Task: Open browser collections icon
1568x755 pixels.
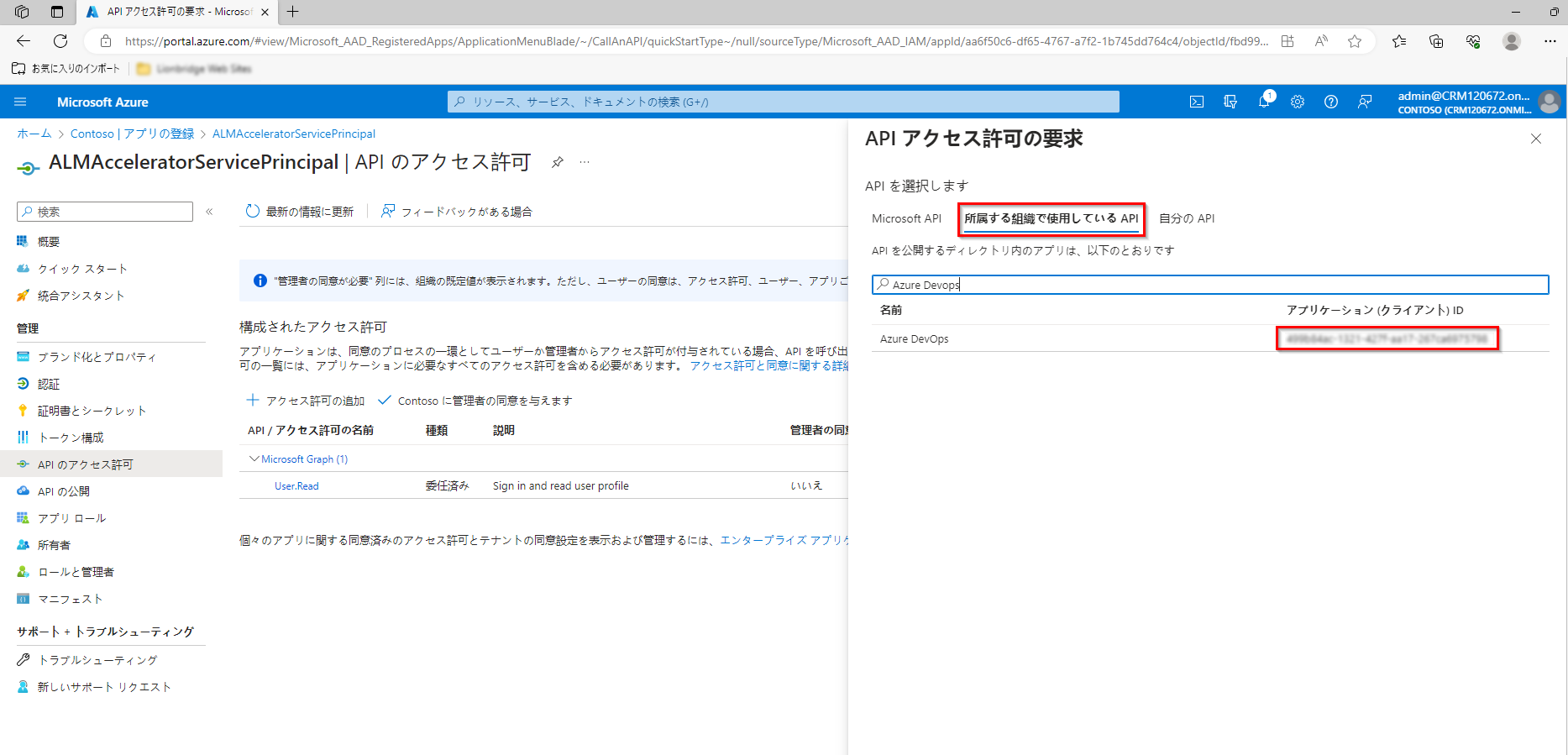Action: coord(1436,41)
